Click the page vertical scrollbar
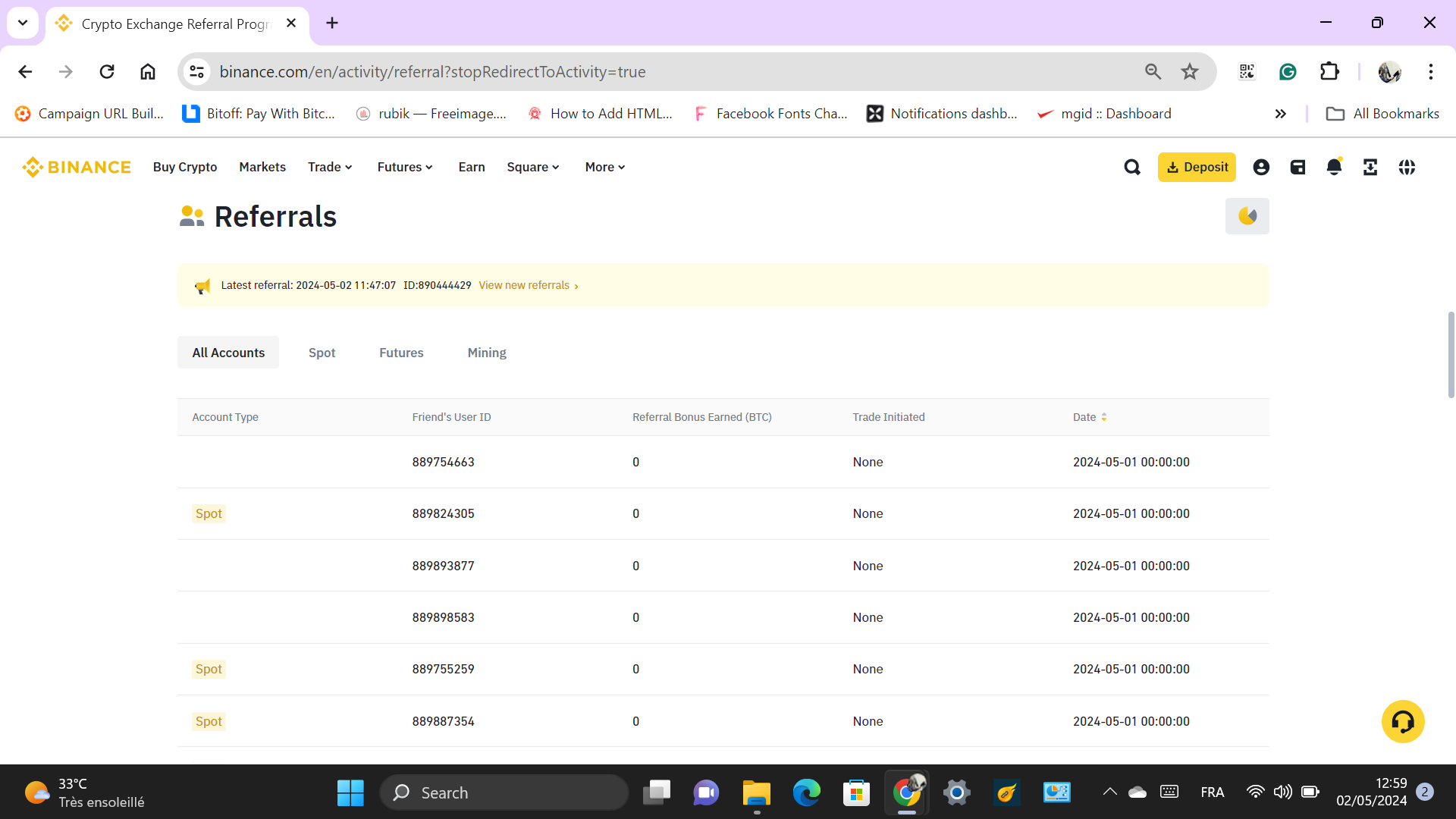The width and height of the screenshot is (1456, 819). 1451,354
